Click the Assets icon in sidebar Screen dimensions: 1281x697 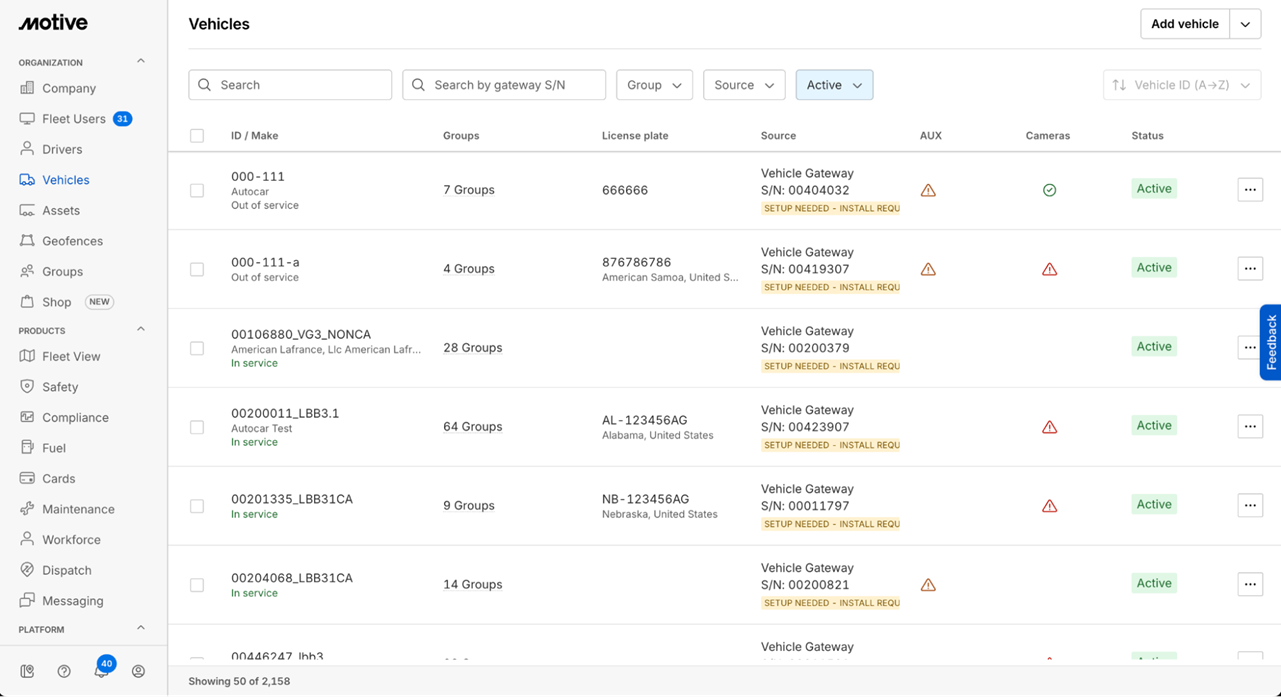(27, 210)
